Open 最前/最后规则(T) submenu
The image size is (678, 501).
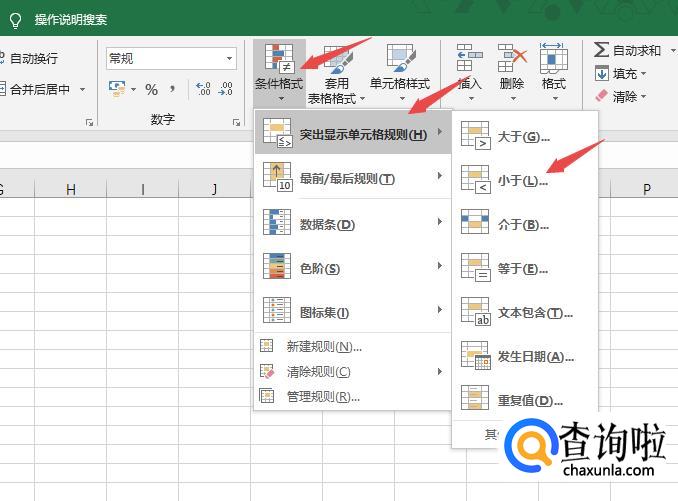click(353, 178)
